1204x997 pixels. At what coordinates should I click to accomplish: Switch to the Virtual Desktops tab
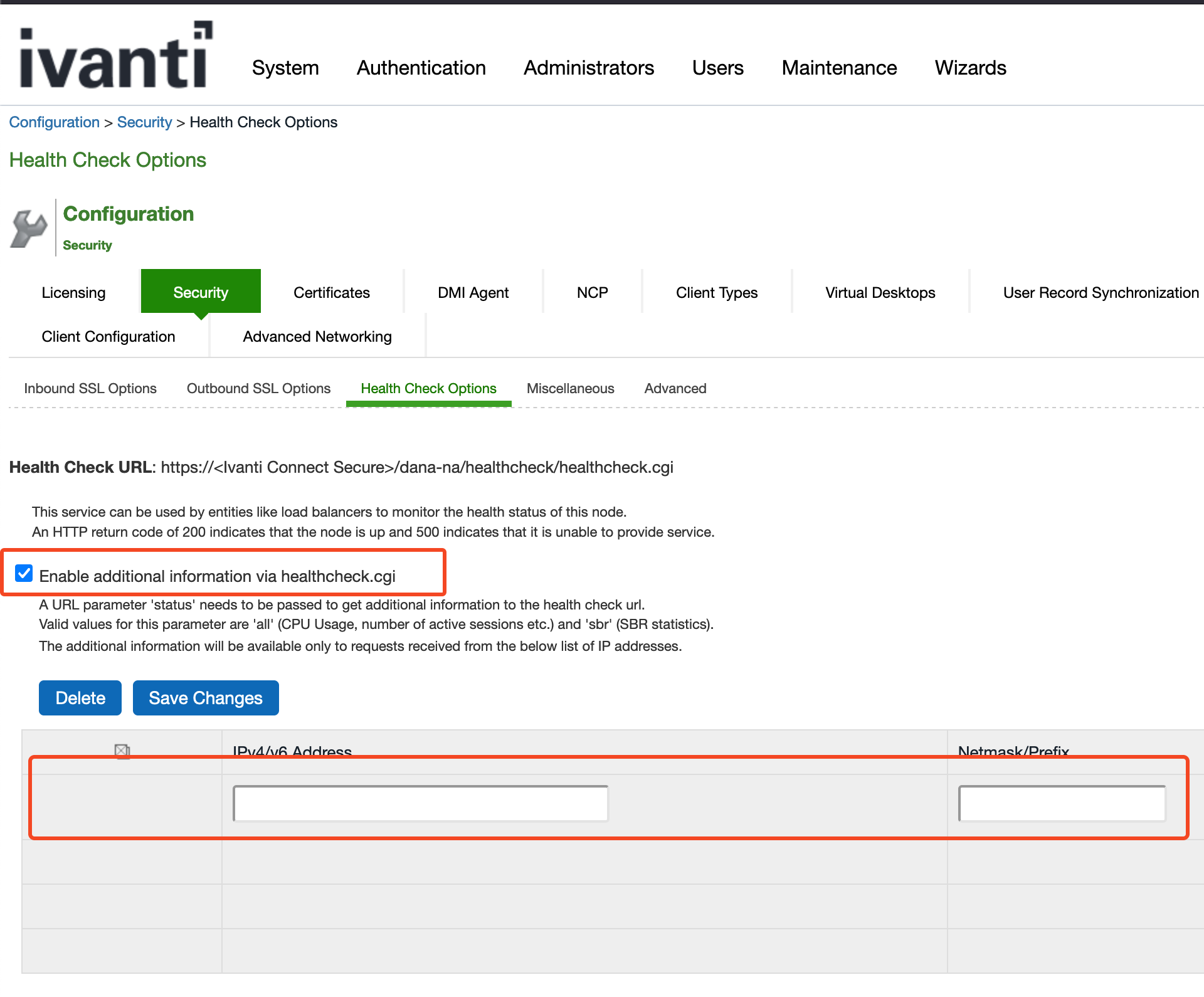coord(880,292)
